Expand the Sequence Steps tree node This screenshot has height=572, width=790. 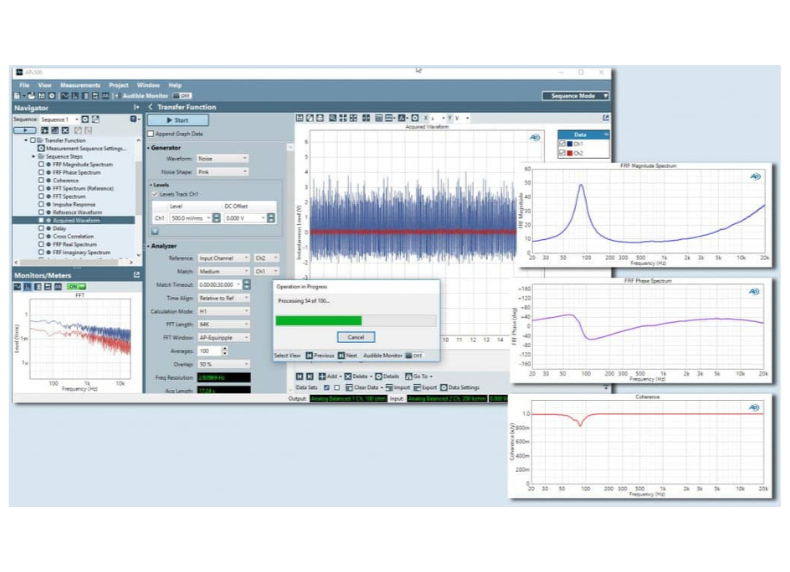(33, 156)
